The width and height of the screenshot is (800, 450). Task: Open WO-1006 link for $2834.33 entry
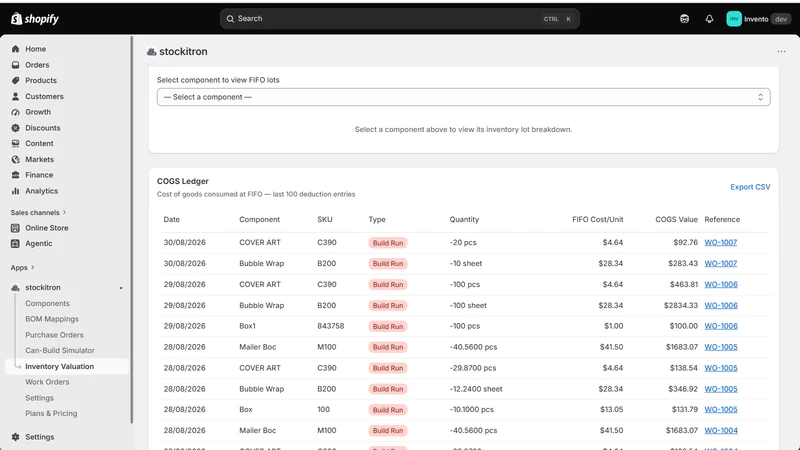point(721,305)
